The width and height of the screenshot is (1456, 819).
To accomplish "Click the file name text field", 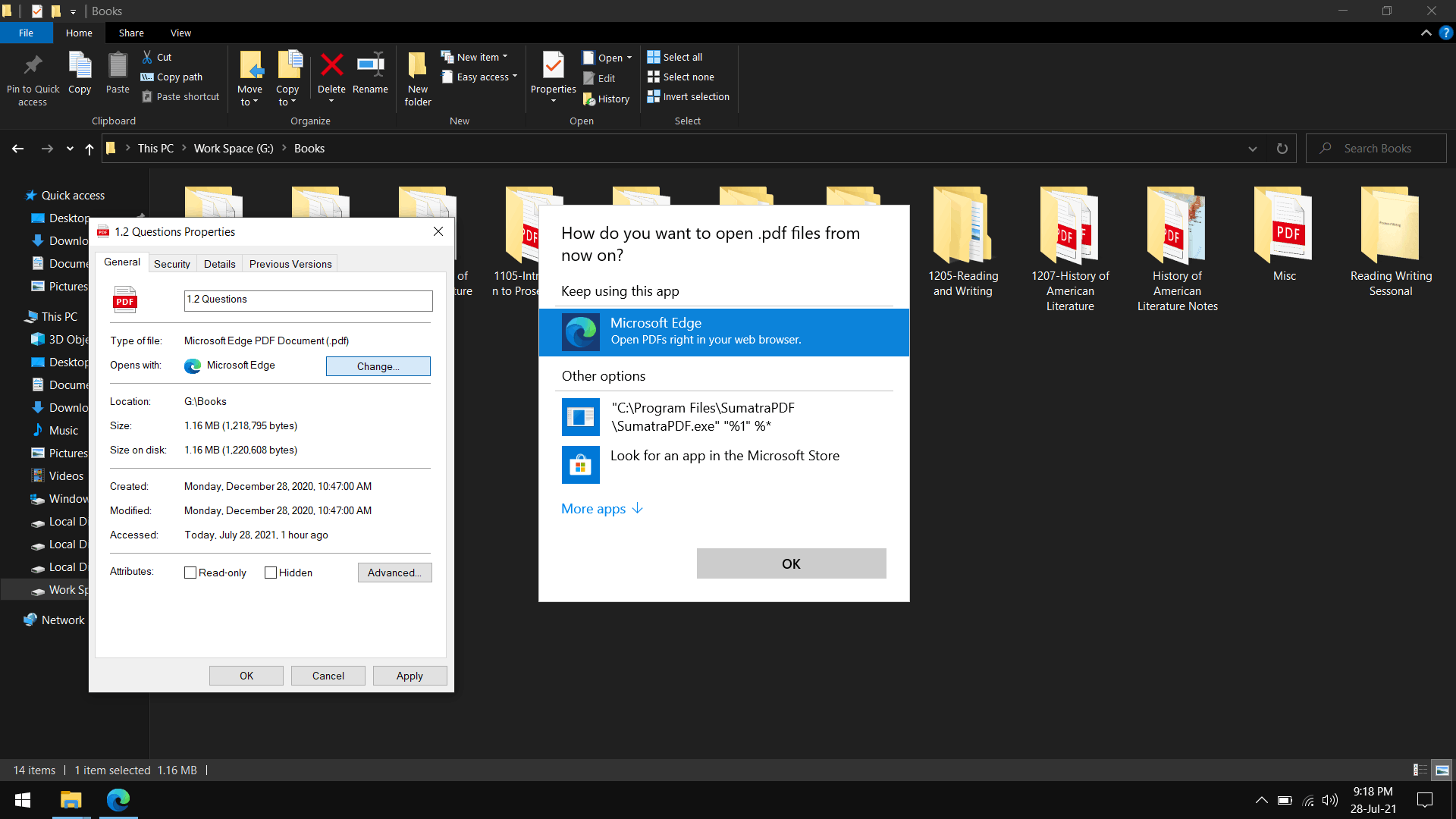I will (308, 300).
